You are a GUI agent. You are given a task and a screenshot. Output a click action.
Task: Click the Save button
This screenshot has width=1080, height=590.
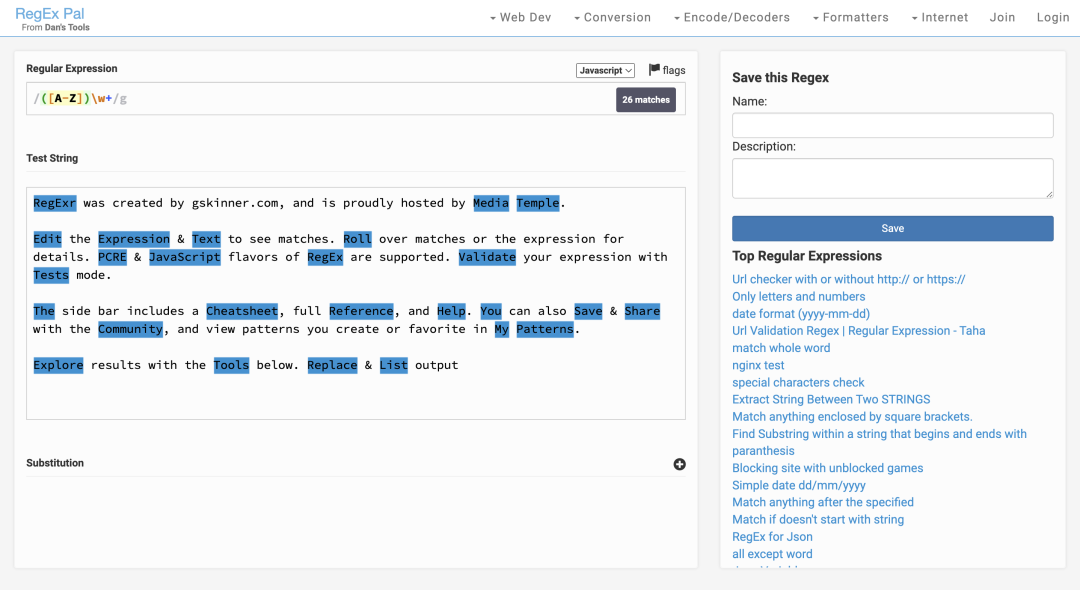893,229
